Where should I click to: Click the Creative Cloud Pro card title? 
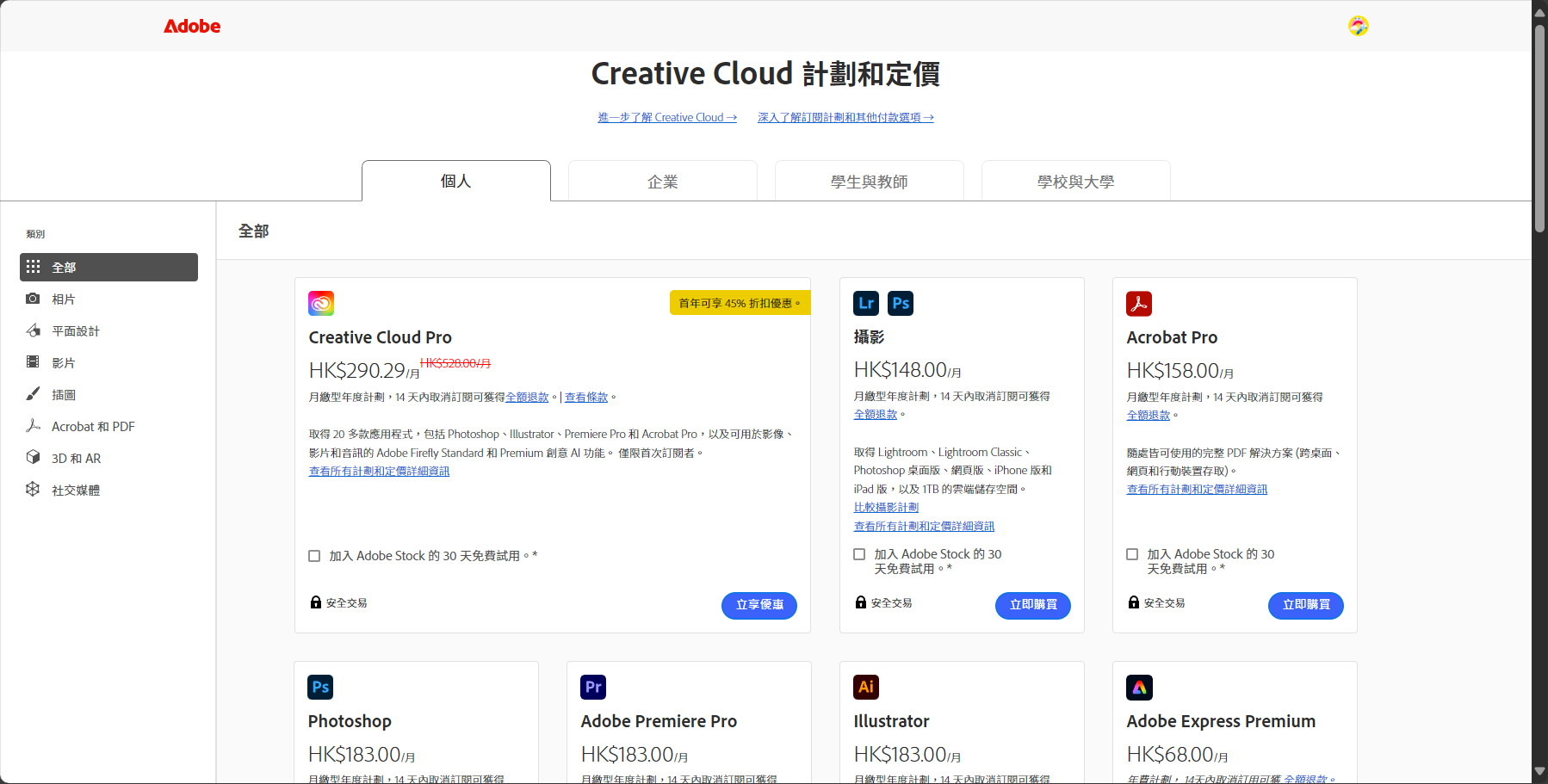click(380, 337)
